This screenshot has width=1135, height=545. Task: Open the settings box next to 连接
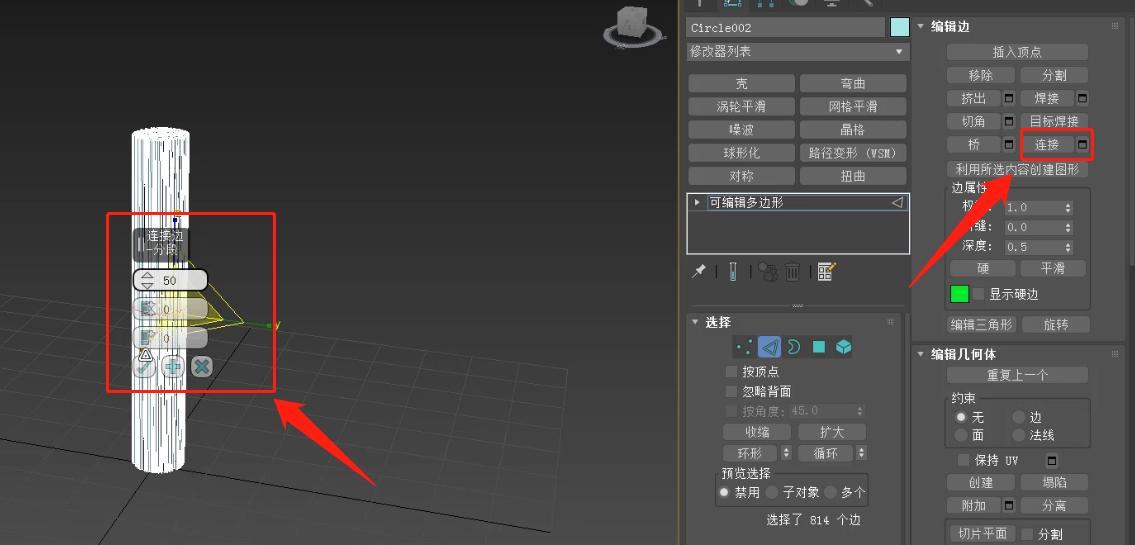[x=1082, y=145]
